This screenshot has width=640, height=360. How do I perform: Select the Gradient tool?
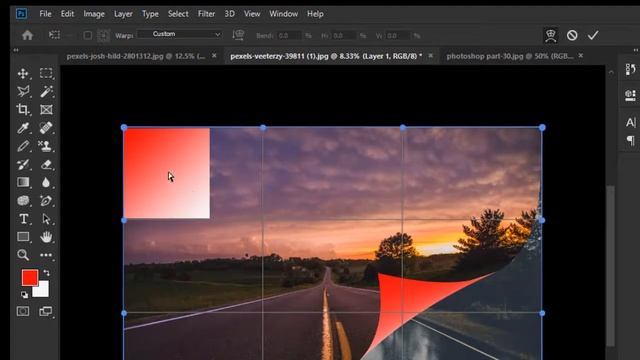(x=23, y=182)
